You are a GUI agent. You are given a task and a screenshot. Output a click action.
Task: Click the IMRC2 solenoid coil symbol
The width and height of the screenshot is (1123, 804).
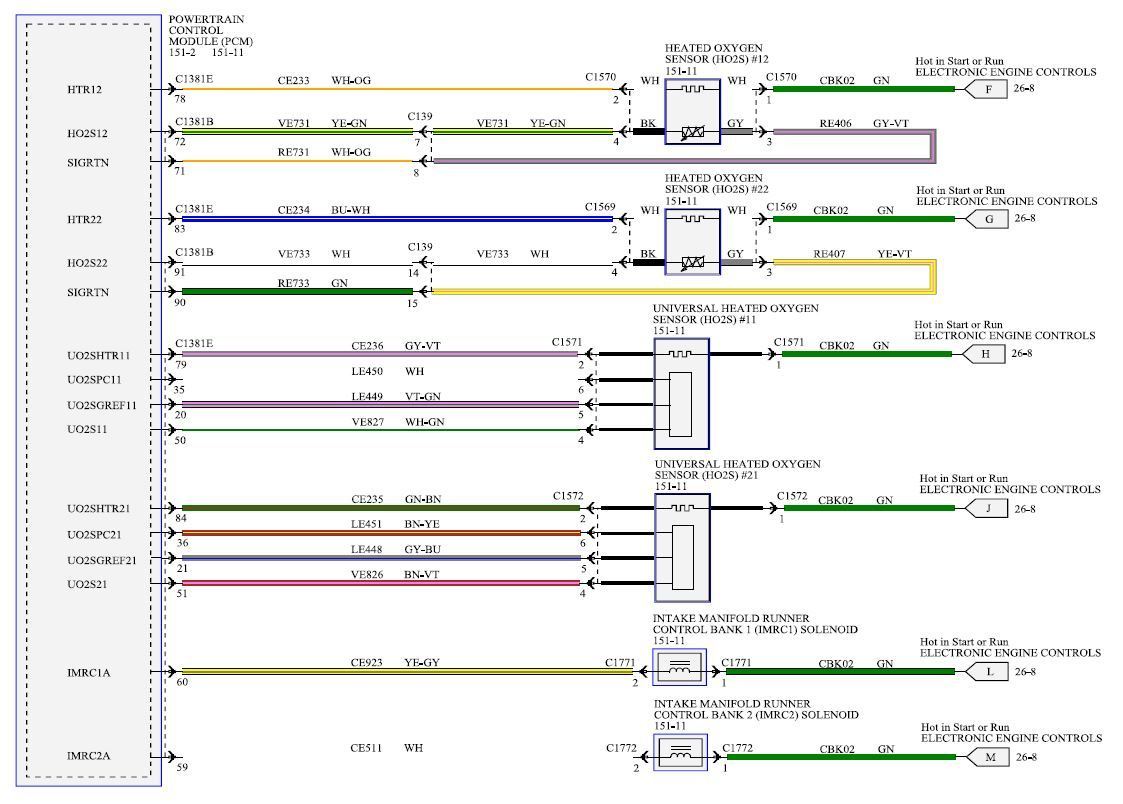678,755
